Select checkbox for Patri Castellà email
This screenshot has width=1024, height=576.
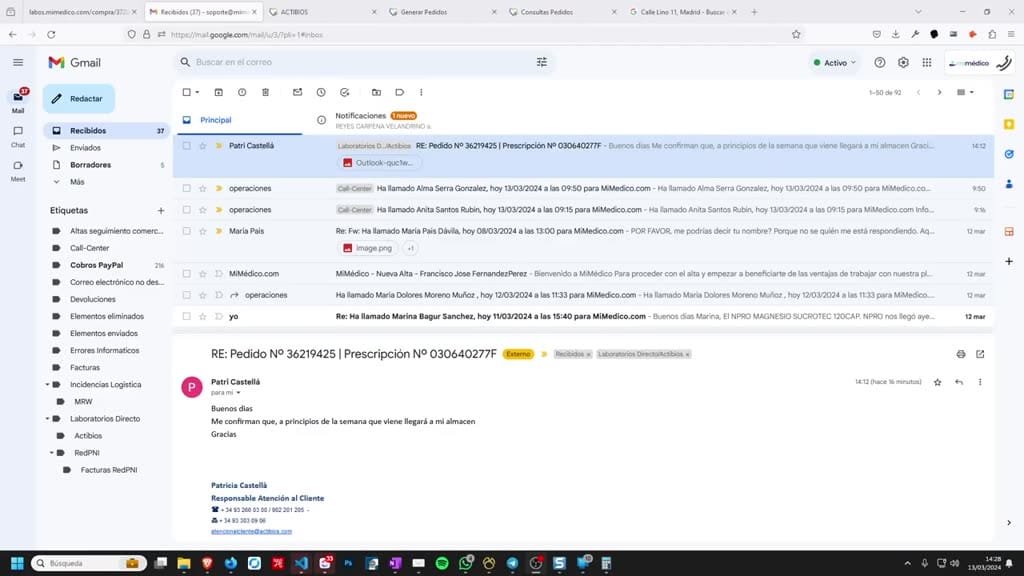(x=187, y=146)
